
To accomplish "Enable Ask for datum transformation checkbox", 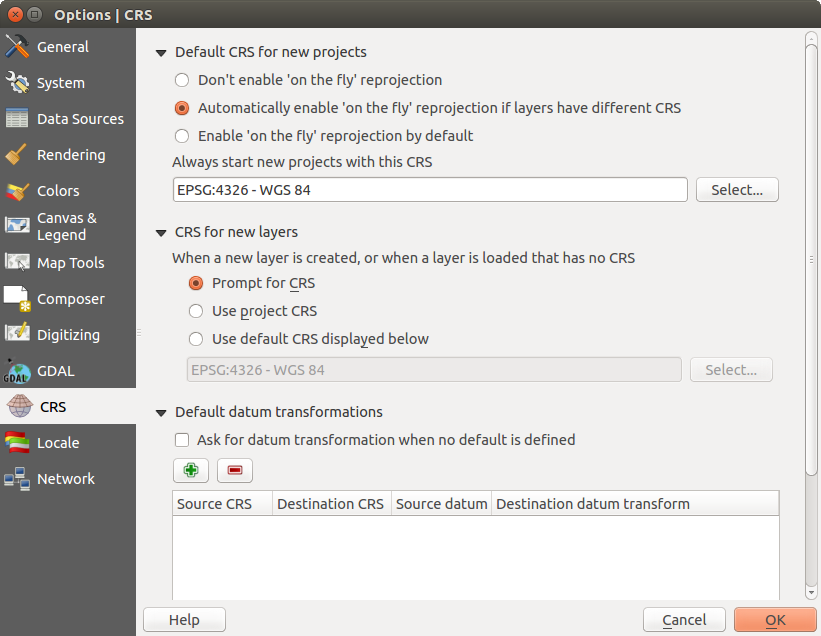I will (182, 440).
